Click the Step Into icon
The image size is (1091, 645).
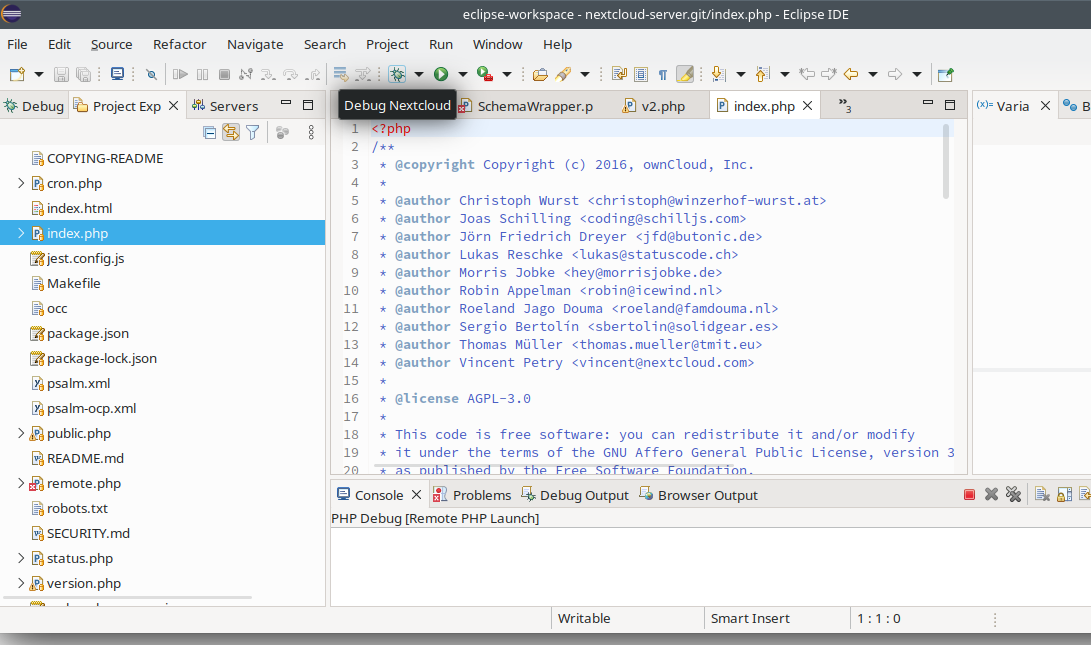coord(268,74)
